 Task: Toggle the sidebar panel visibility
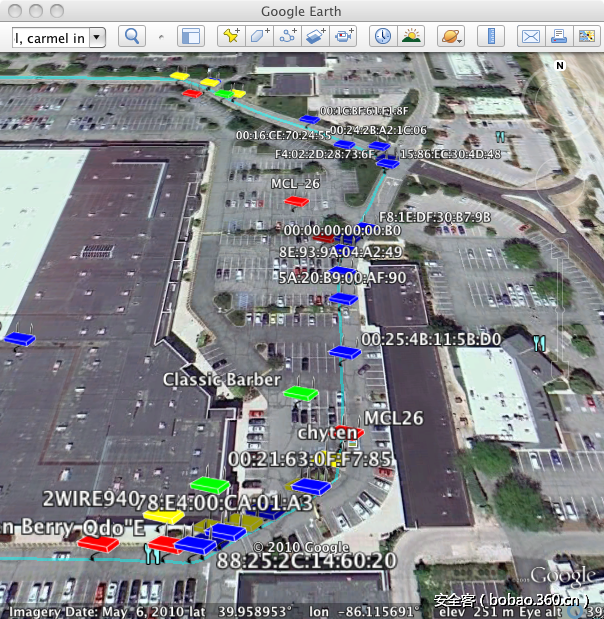click(x=190, y=37)
